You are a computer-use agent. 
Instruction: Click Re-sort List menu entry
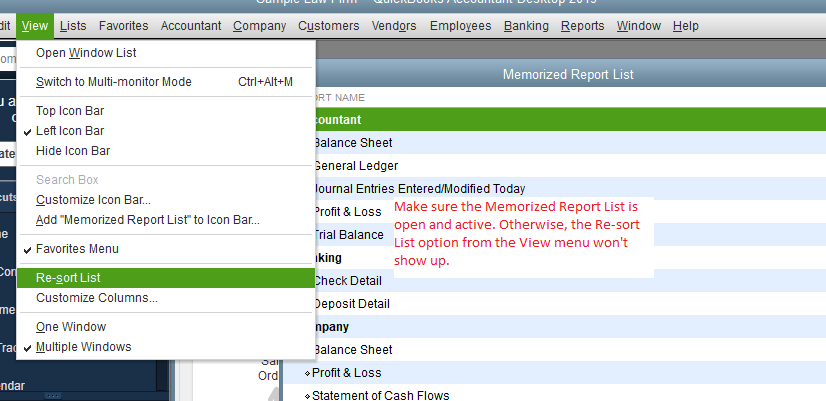(x=166, y=278)
